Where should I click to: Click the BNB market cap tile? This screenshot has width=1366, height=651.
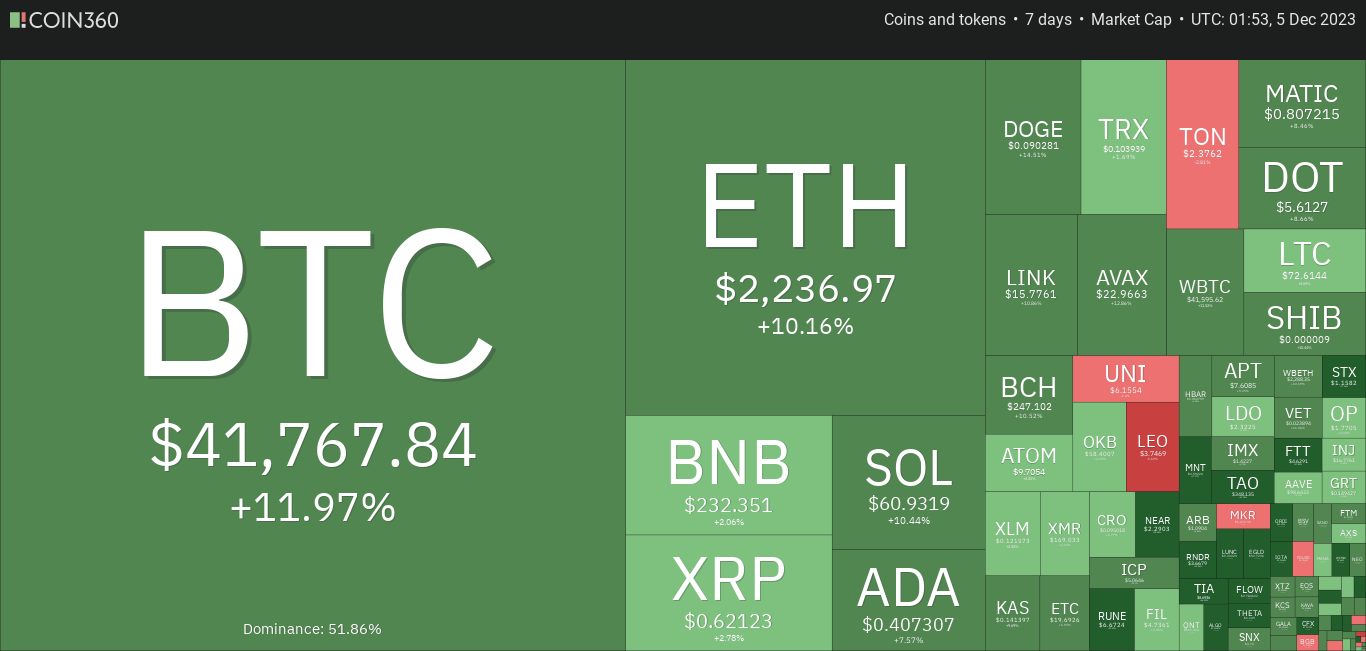point(729,475)
